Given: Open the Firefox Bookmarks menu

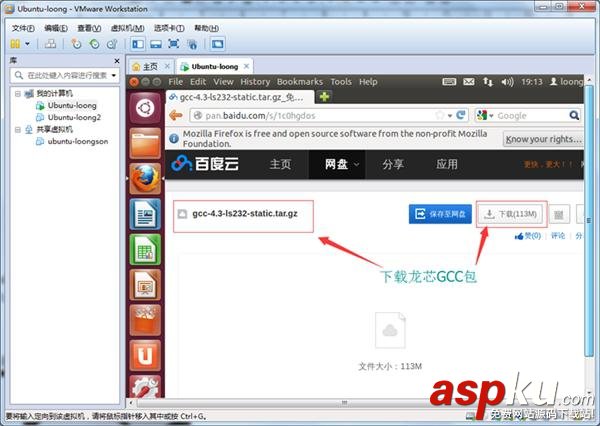Looking at the screenshot, I should [300, 82].
